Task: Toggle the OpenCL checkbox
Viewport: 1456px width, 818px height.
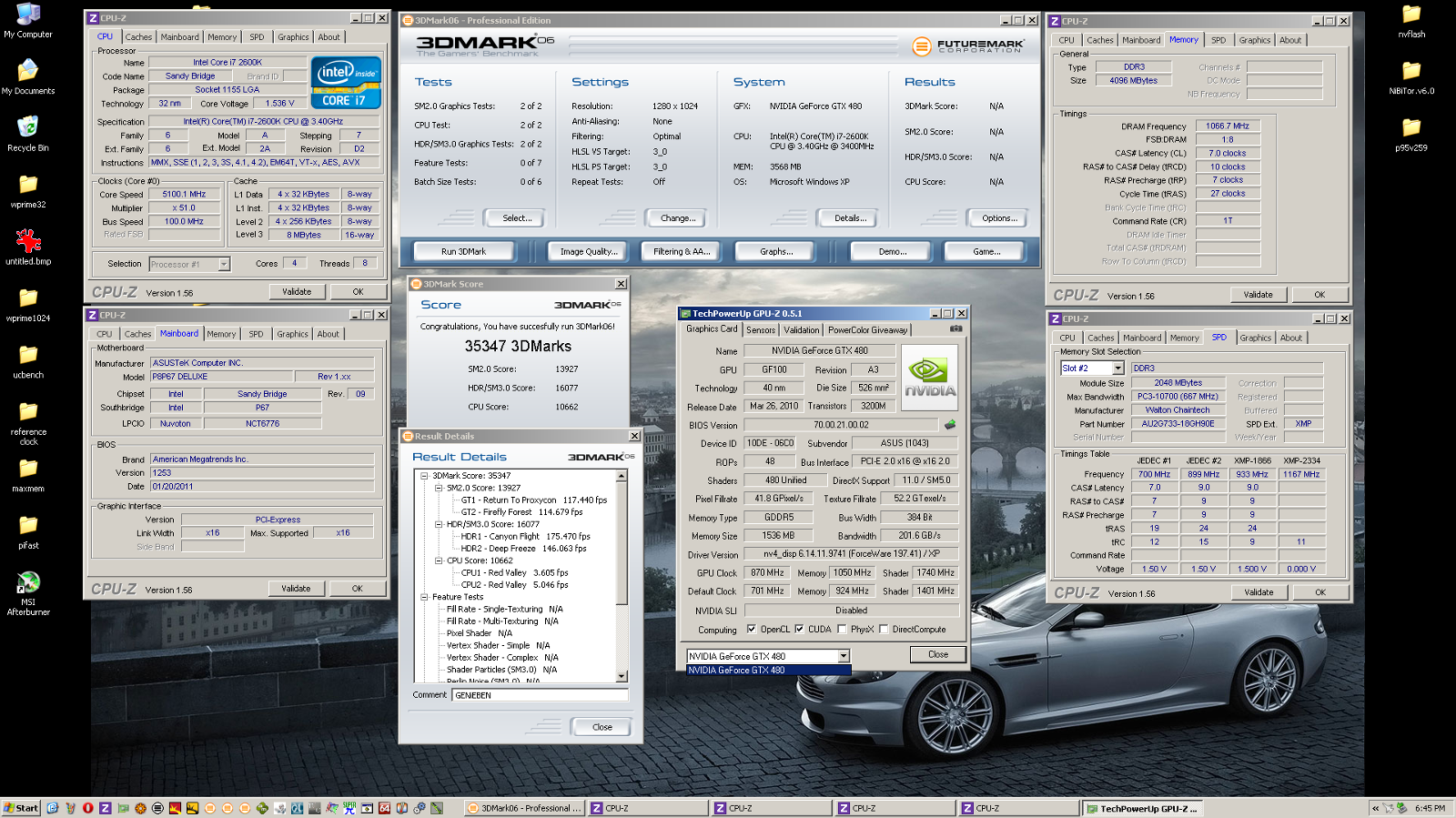Action: click(751, 629)
